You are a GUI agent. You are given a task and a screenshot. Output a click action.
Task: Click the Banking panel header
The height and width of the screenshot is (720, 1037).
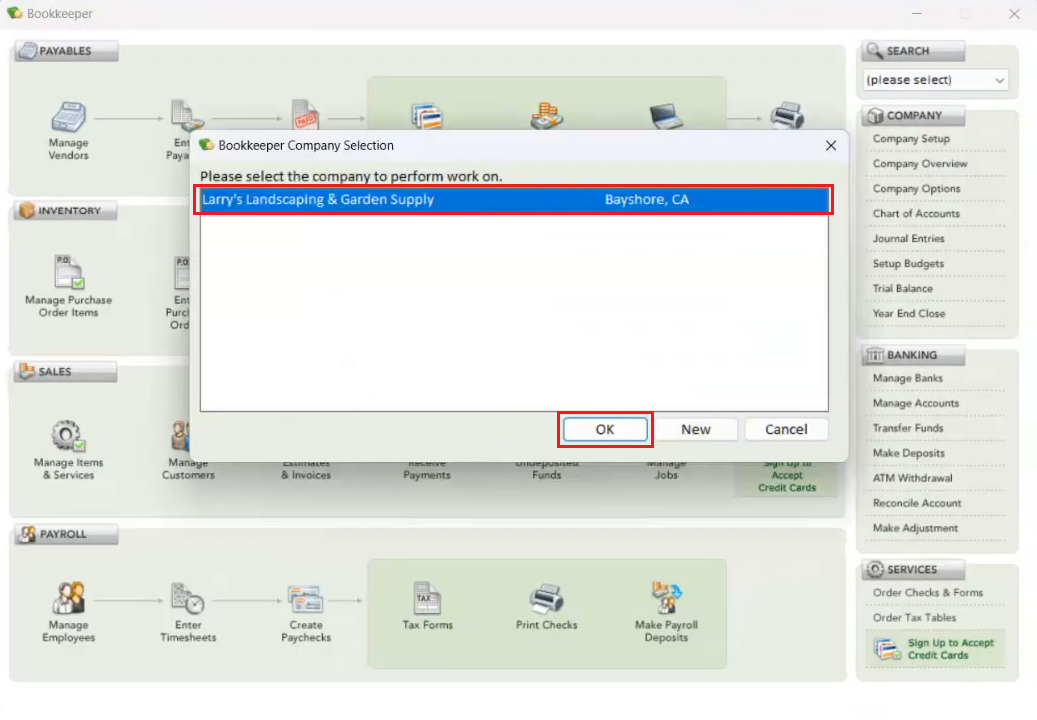913,355
